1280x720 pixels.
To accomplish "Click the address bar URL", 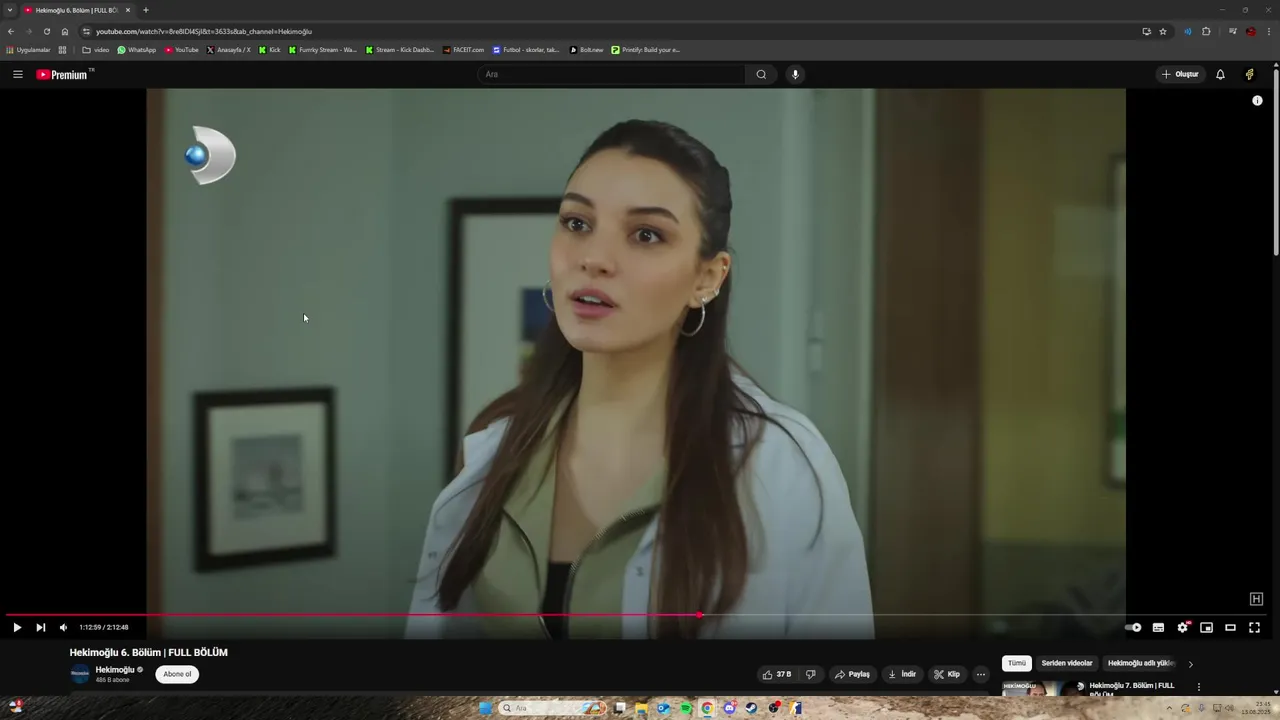I will click(204, 31).
